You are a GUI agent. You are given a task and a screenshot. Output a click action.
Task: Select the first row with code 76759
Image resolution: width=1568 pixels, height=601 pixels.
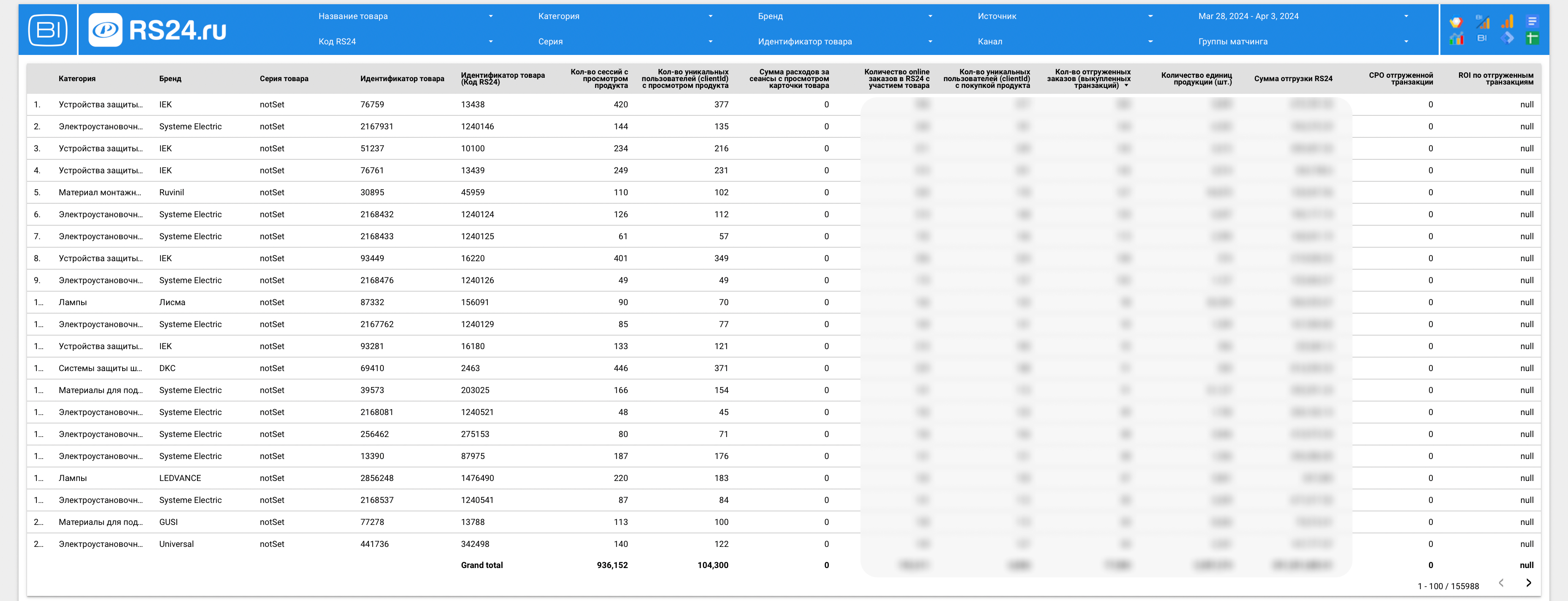pyautogui.click(x=784, y=105)
